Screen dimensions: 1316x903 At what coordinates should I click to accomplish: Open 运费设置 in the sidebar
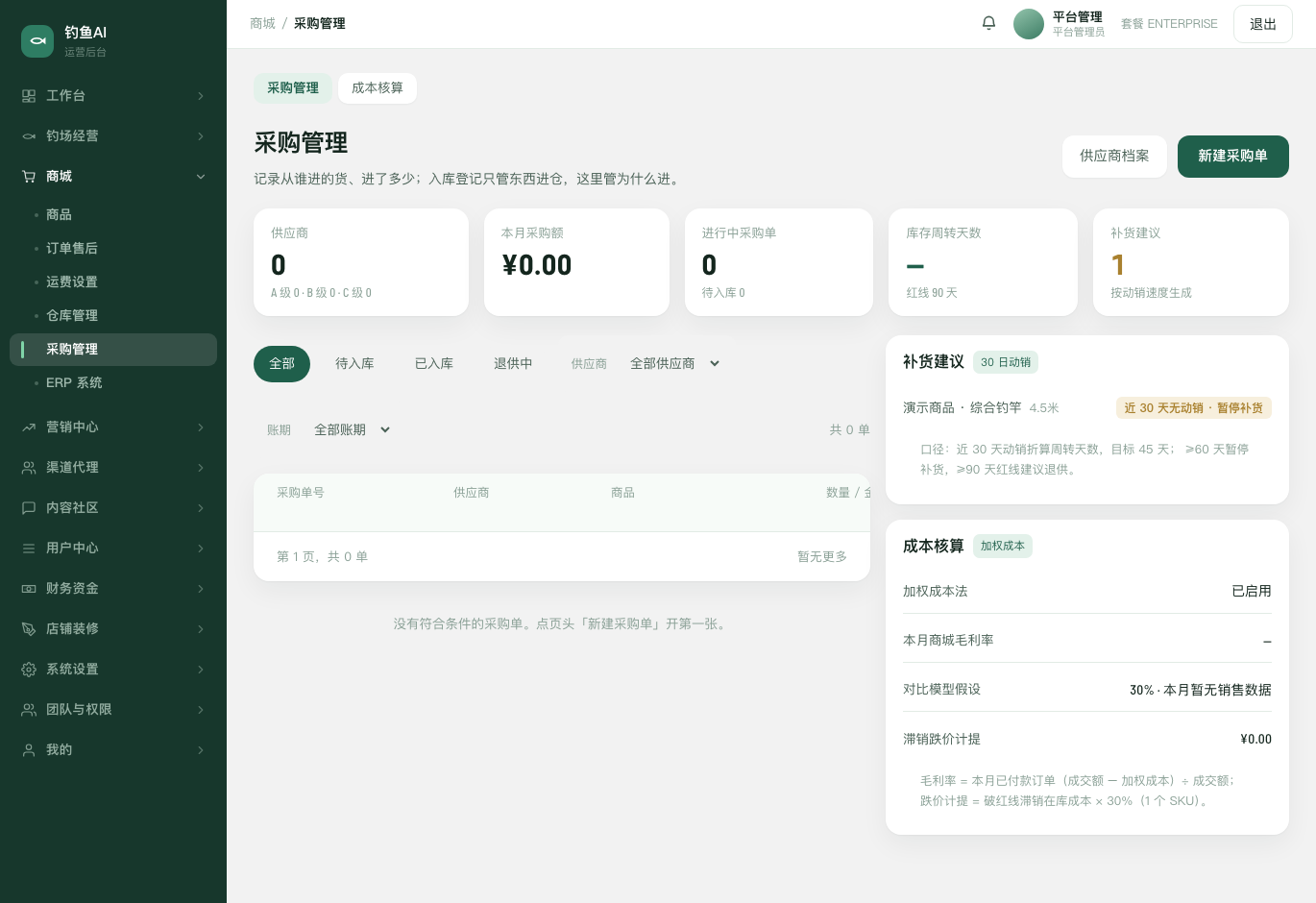113,282
